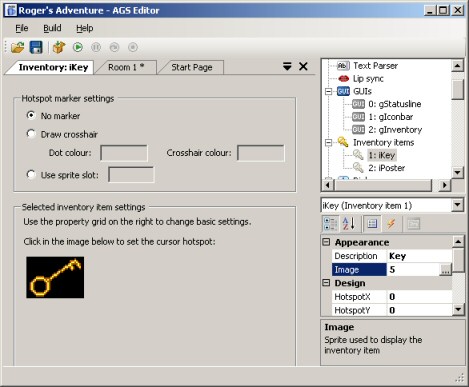Click the Text Parser icon in the tree
The image size is (469, 387).
tap(343, 66)
